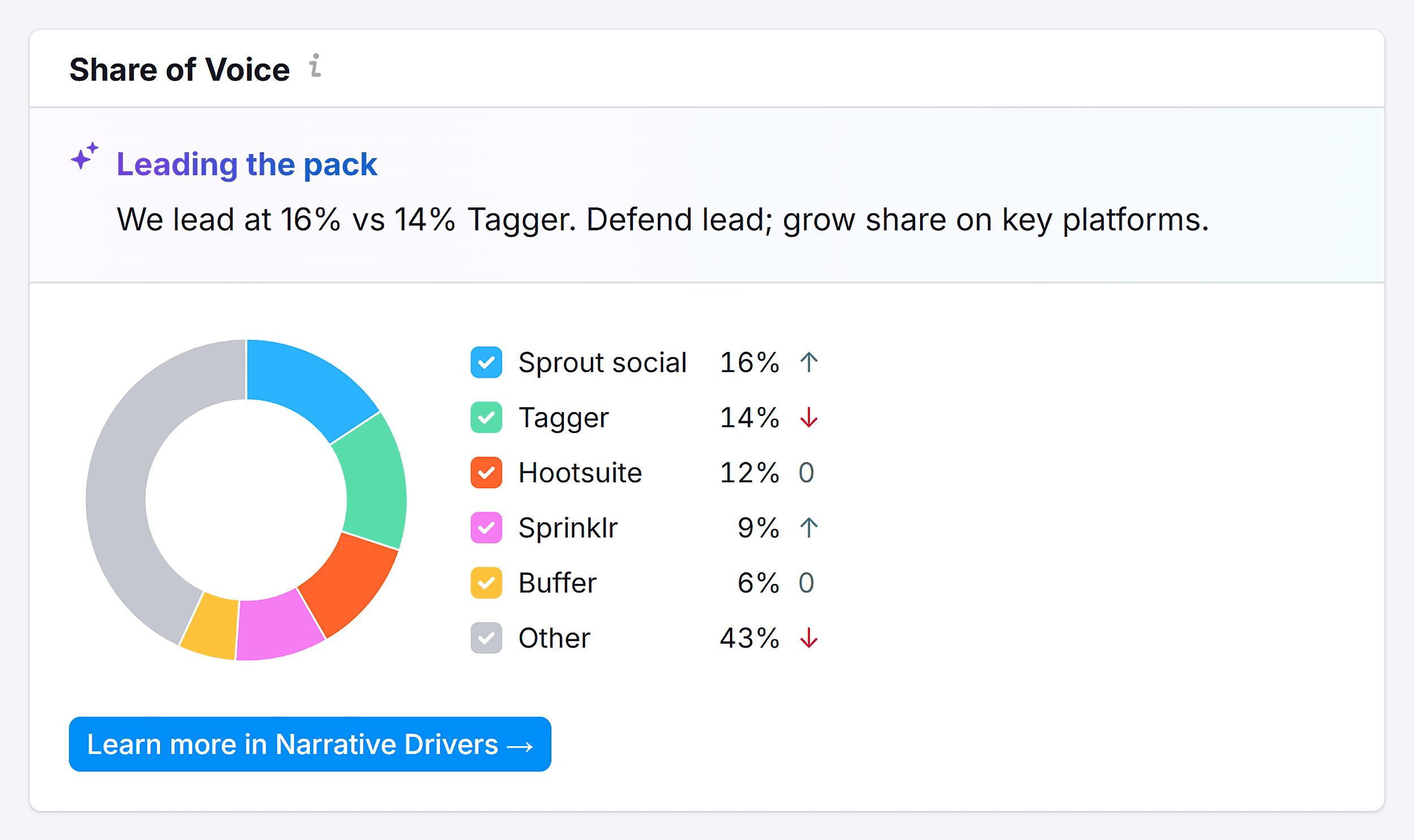
Task: Disable the Sprinklr legend checkbox
Action: tap(486, 527)
